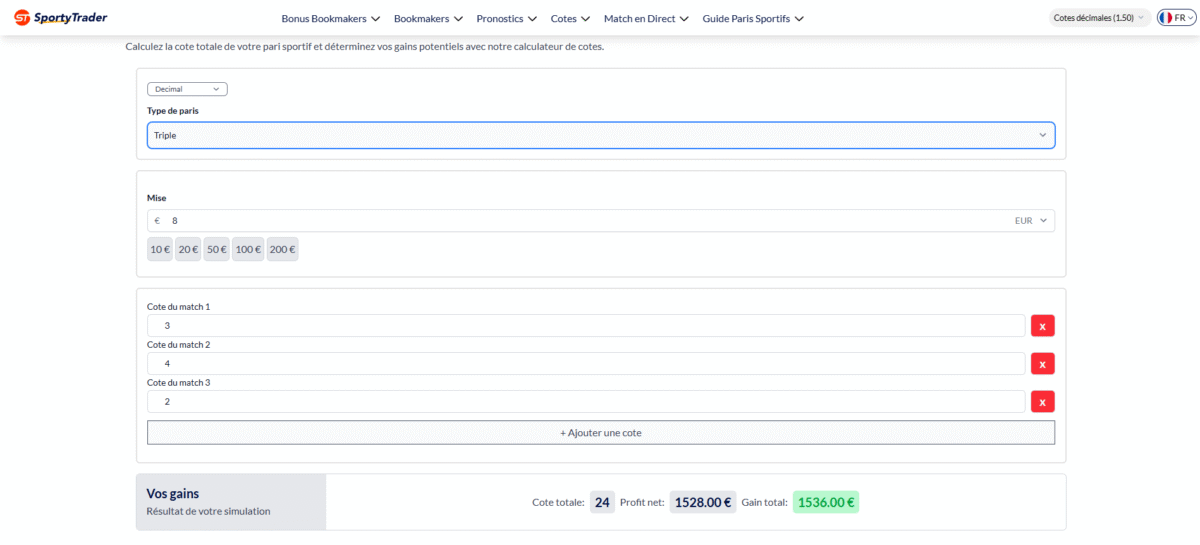Click the Ajouter une cote button
Screen dimensions: 1200x545
coord(600,433)
